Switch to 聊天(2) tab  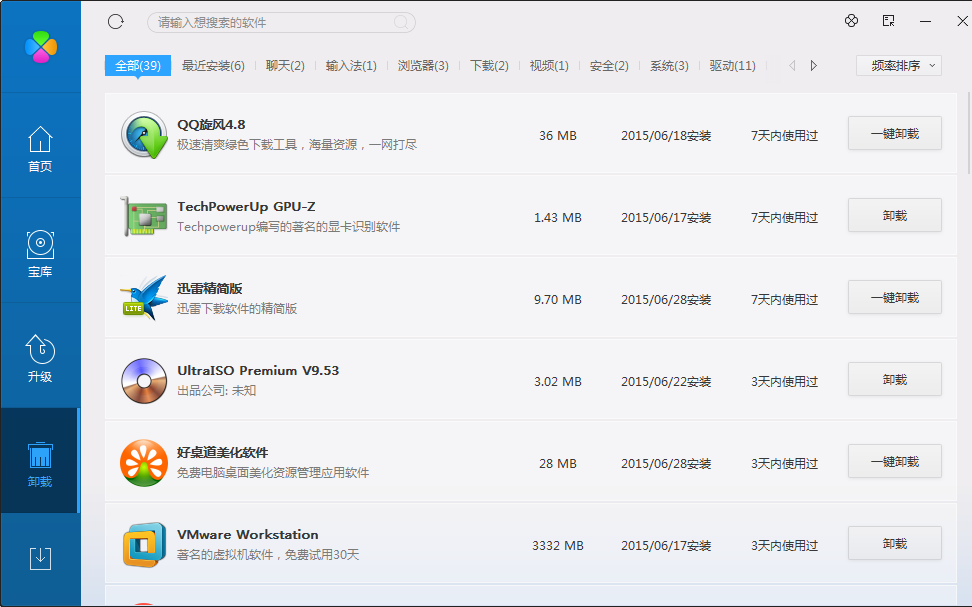pyautogui.click(x=285, y=66)
